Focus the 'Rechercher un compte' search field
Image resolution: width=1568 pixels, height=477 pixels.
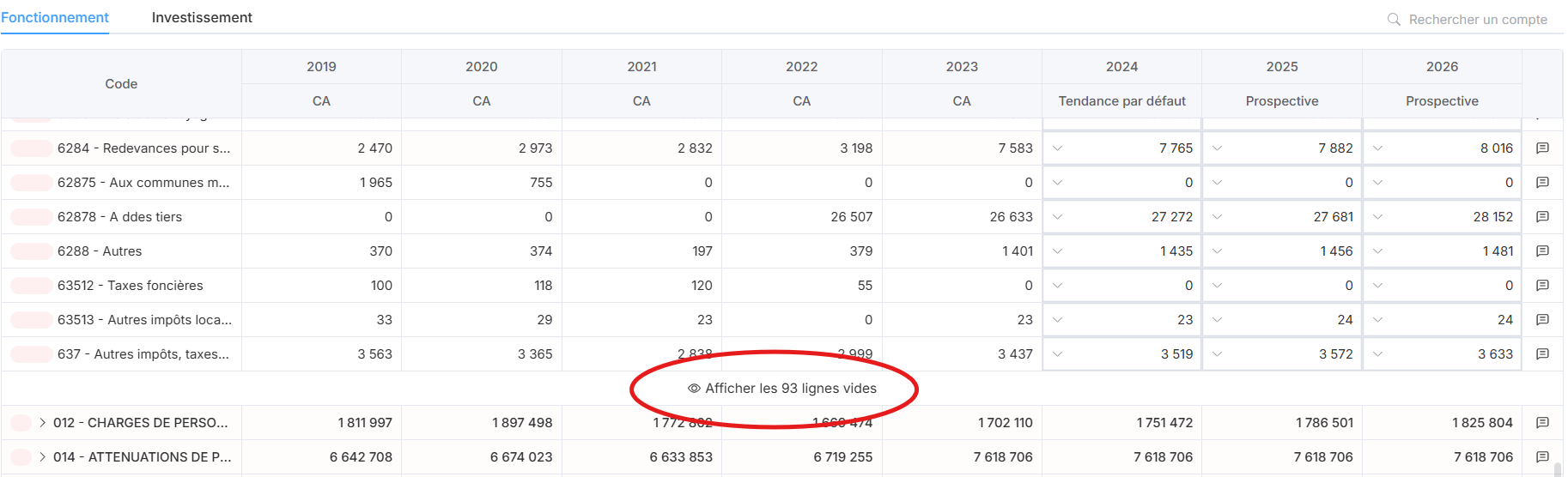pyautogui.click(x=1477, y=19)
